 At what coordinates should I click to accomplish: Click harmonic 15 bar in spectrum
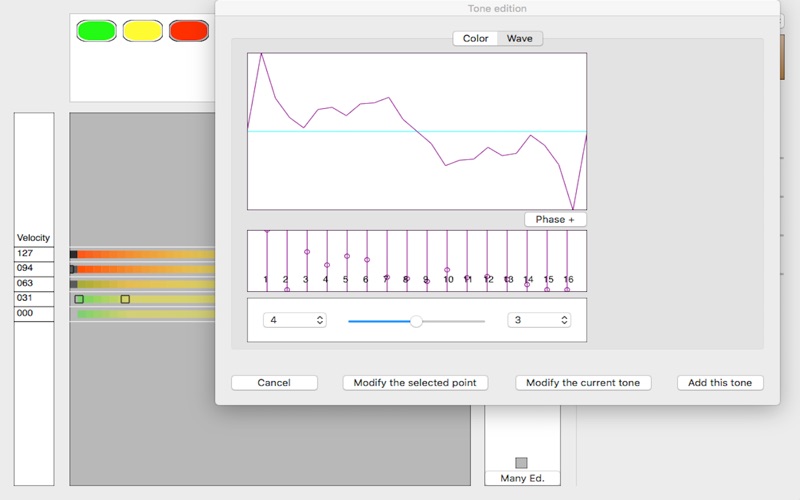click(x=547, y=261)
